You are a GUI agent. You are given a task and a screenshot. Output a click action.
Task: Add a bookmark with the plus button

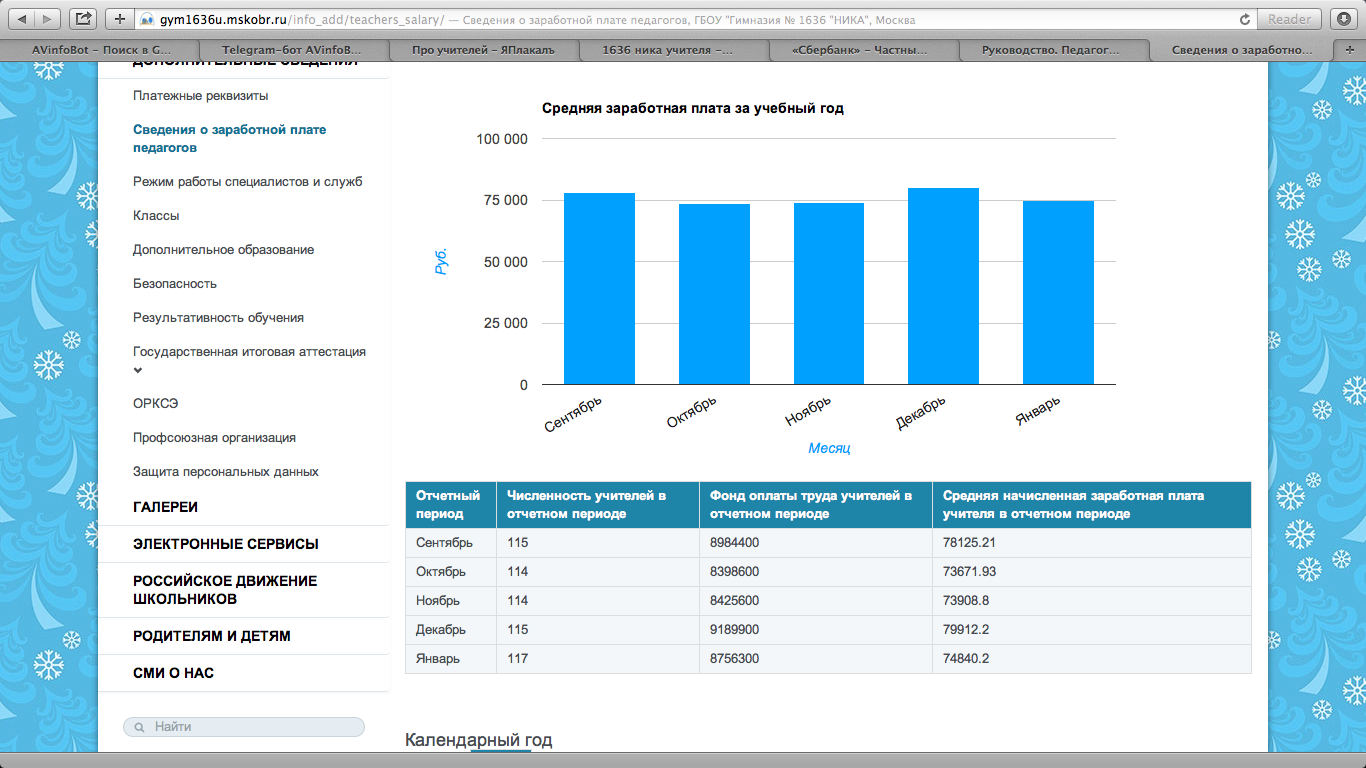119,19
